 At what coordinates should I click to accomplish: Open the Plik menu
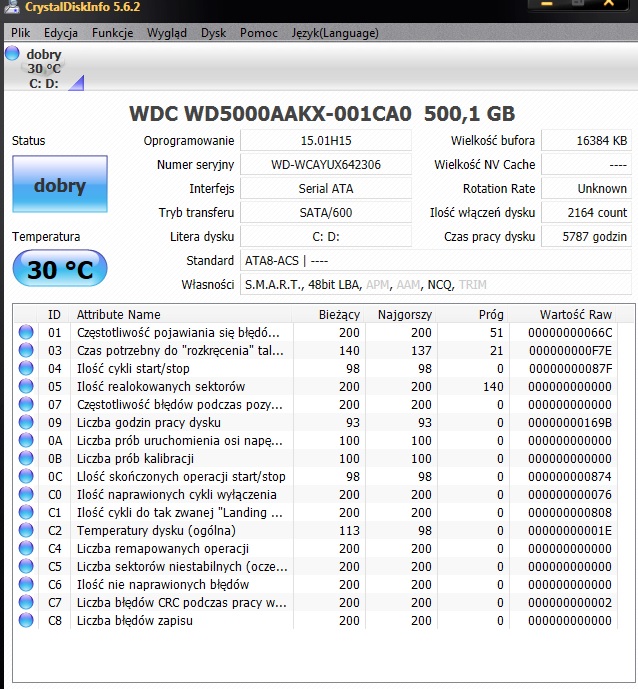(20, 33)
